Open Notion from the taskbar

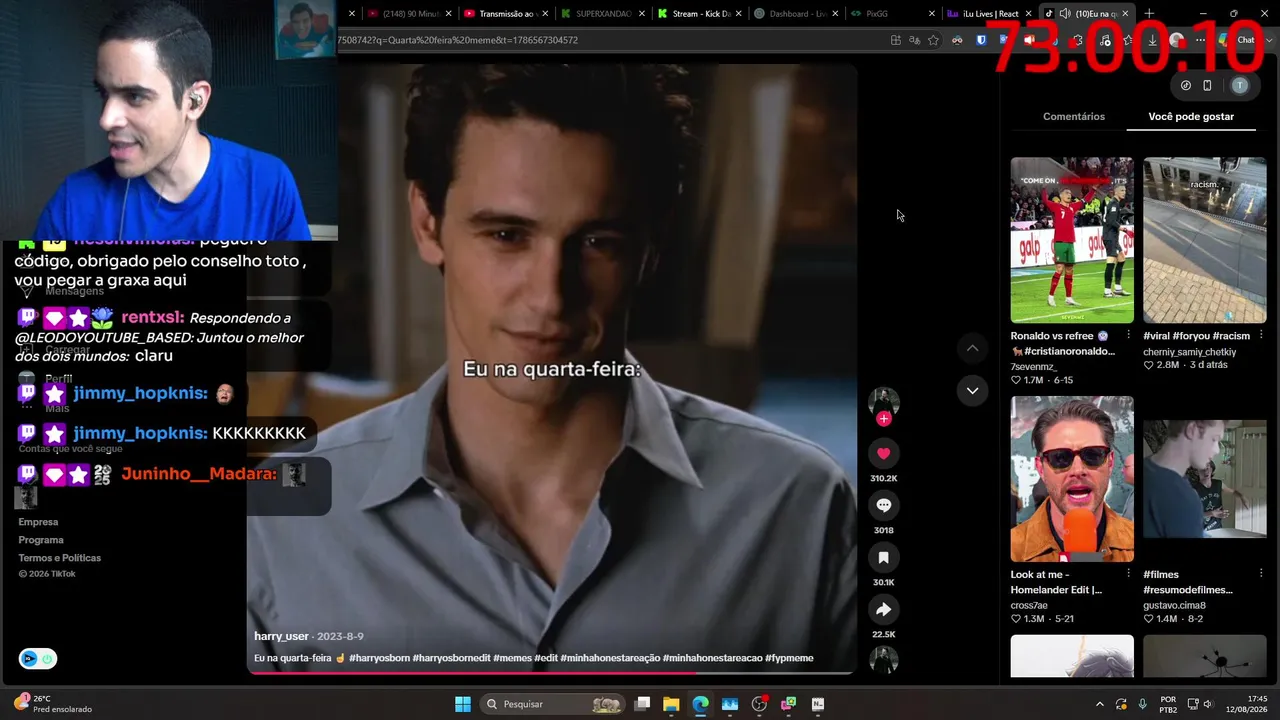[818, 704]
